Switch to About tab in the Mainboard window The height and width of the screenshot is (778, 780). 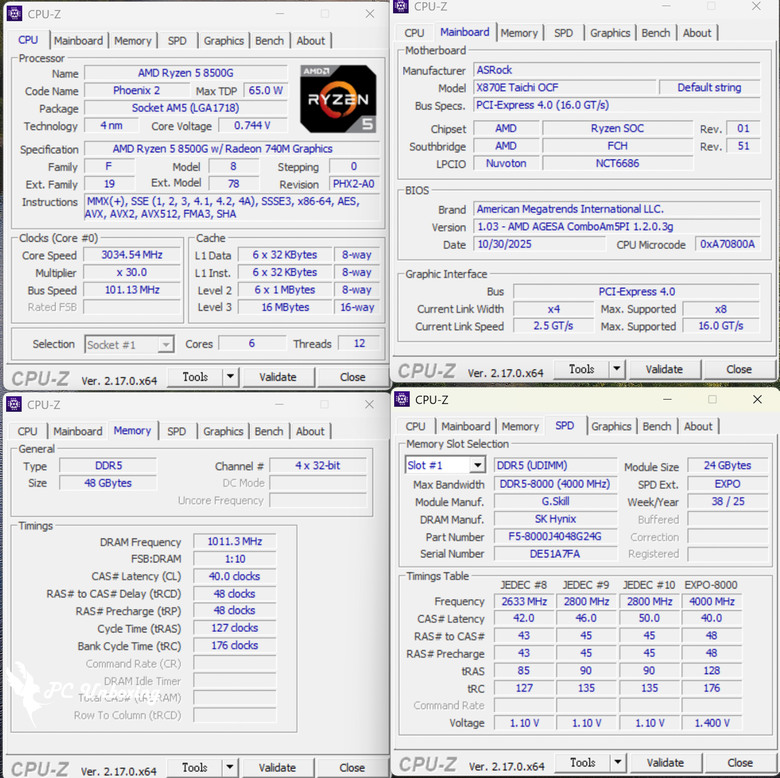(x=697, y=33)
